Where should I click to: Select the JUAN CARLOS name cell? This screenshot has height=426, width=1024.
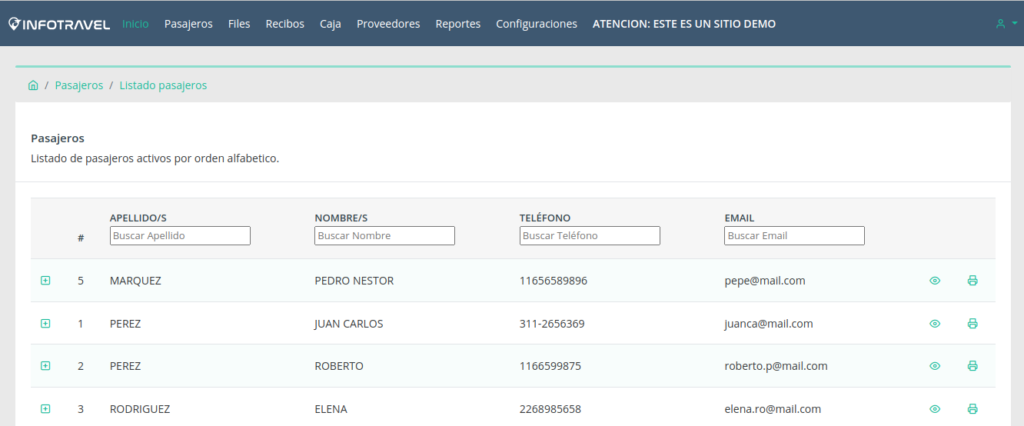pyautogui.click(x=349, y=323)
